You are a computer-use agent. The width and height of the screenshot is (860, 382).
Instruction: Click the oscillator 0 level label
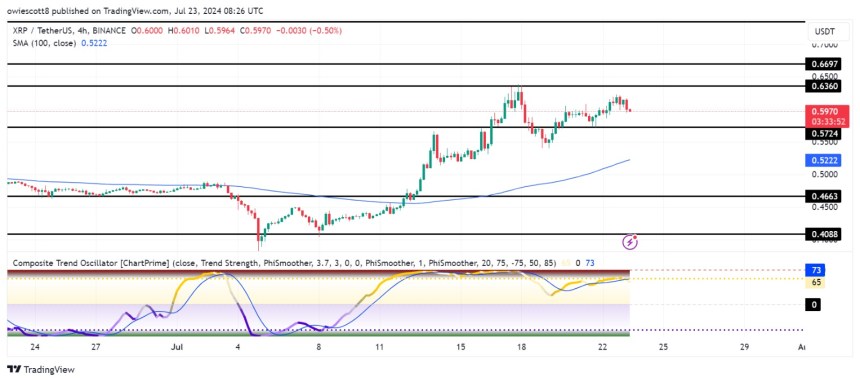[x=813, y=305]
